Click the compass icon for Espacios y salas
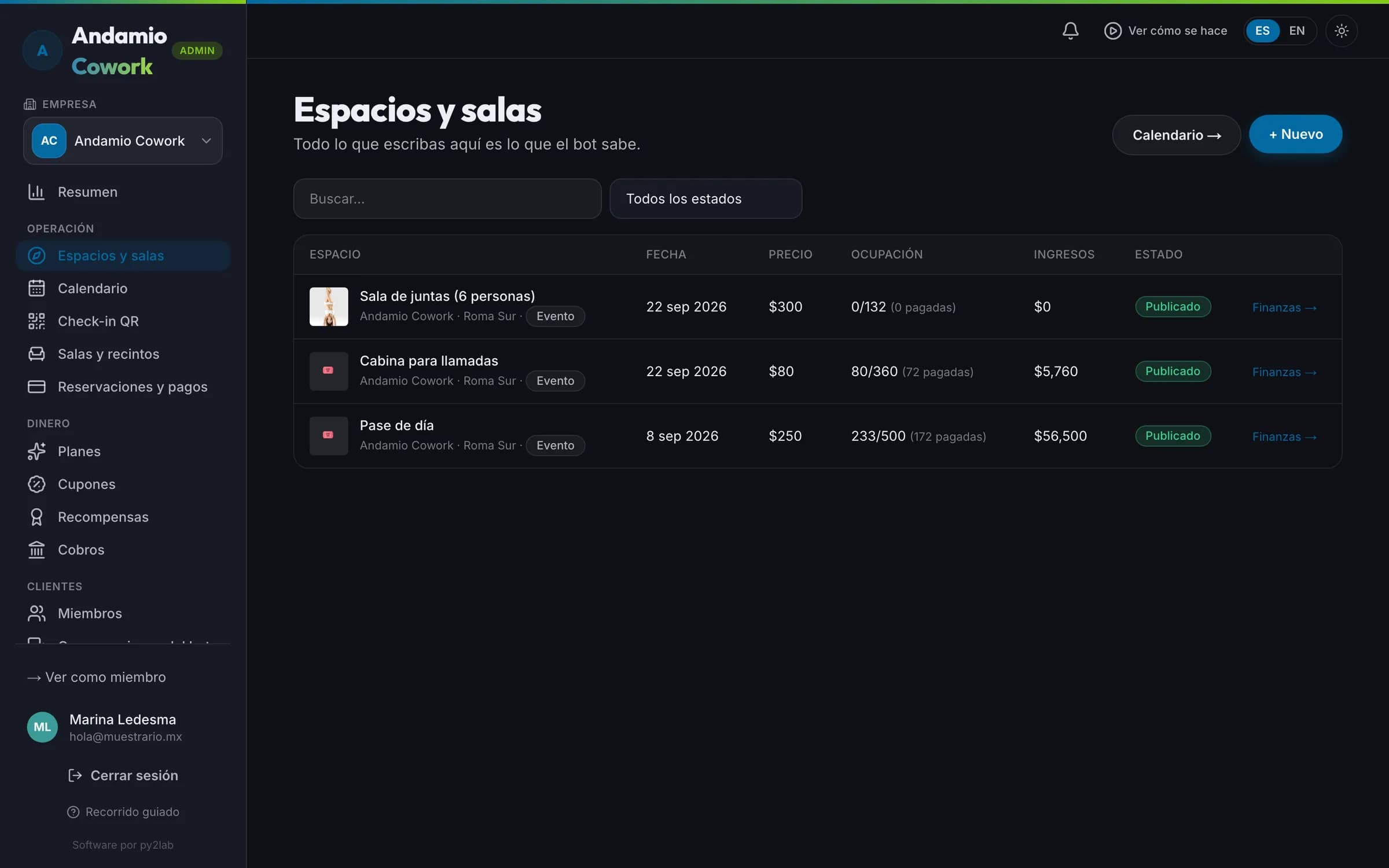Screen dimensions: 1389x868 click(x=36, y=255)
